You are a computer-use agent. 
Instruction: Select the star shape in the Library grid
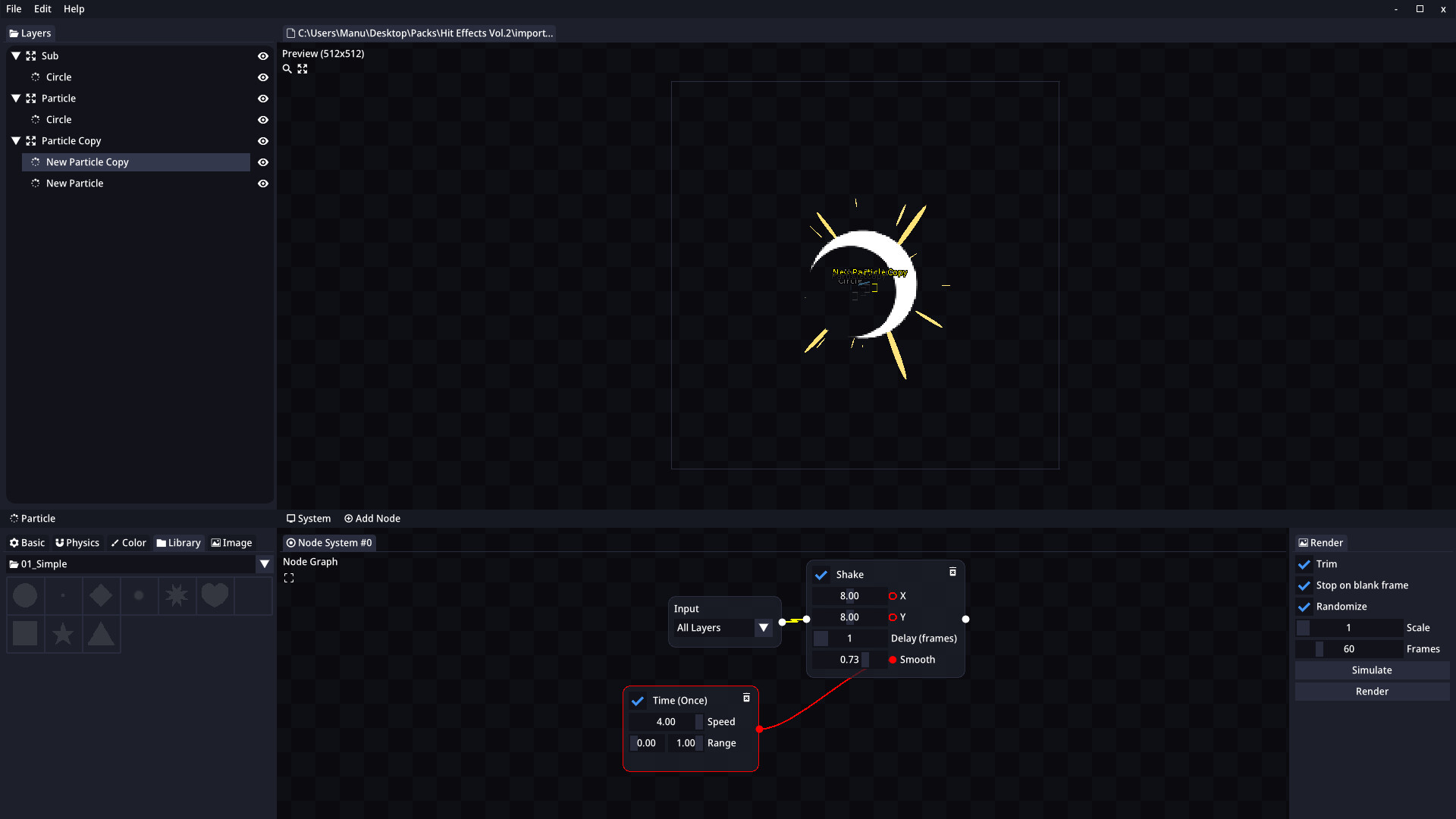coord(63,634)
